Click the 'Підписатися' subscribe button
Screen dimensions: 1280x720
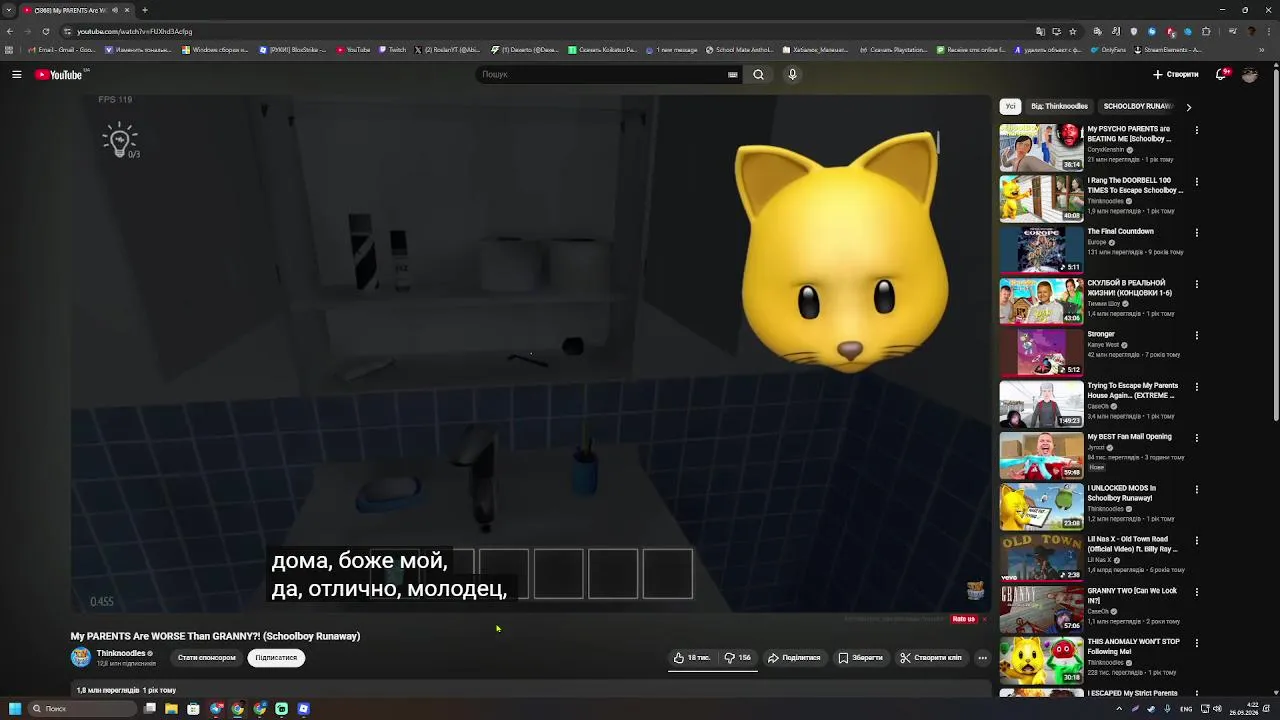point(276,658)
